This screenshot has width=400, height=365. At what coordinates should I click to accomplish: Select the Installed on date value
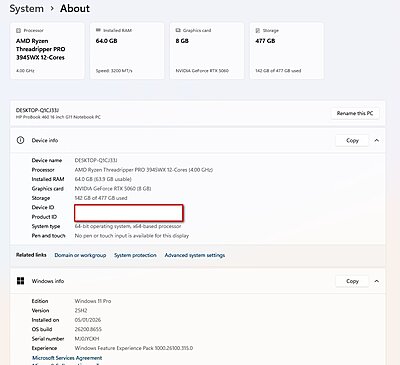(x=88, y=320)
